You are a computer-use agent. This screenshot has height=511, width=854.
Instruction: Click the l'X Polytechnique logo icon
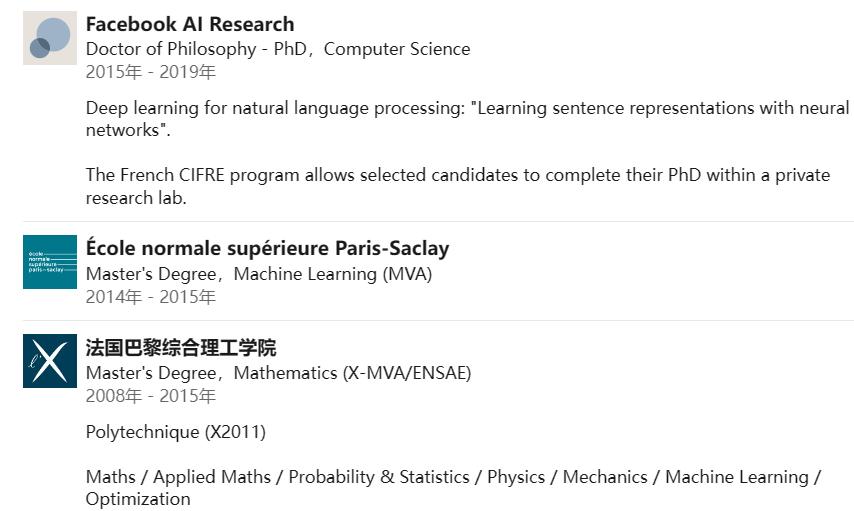point(50,361)
